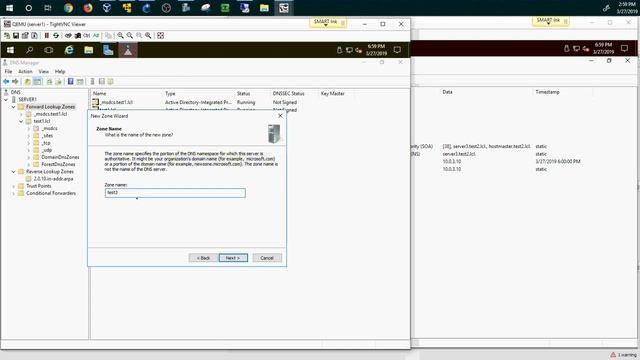The width and height of the screenshot is (640, 360).
Task: Open remote server Start menu
Action: (10, 50)
